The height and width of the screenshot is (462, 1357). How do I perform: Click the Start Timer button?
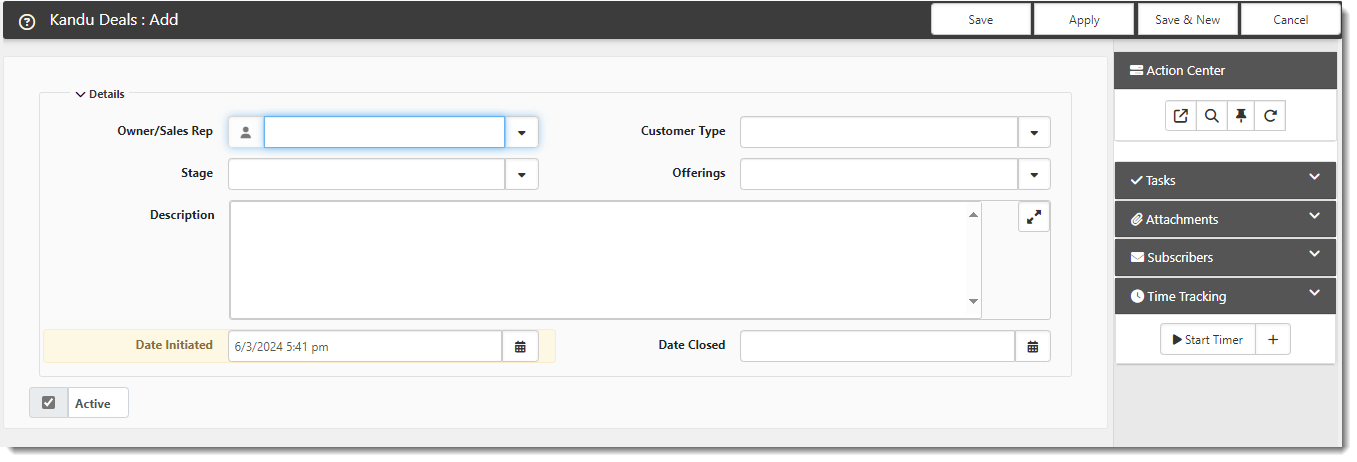click(1207, 340)
